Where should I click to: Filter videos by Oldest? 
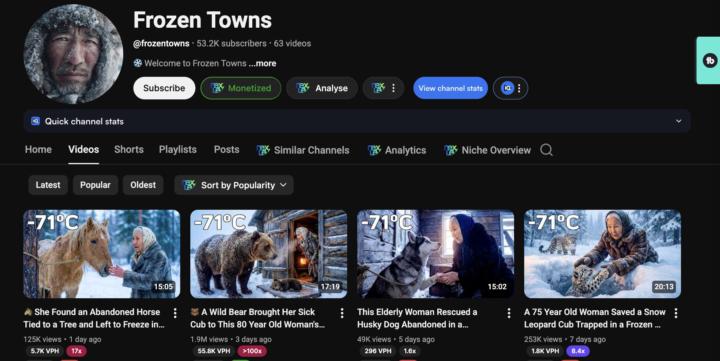143,185
